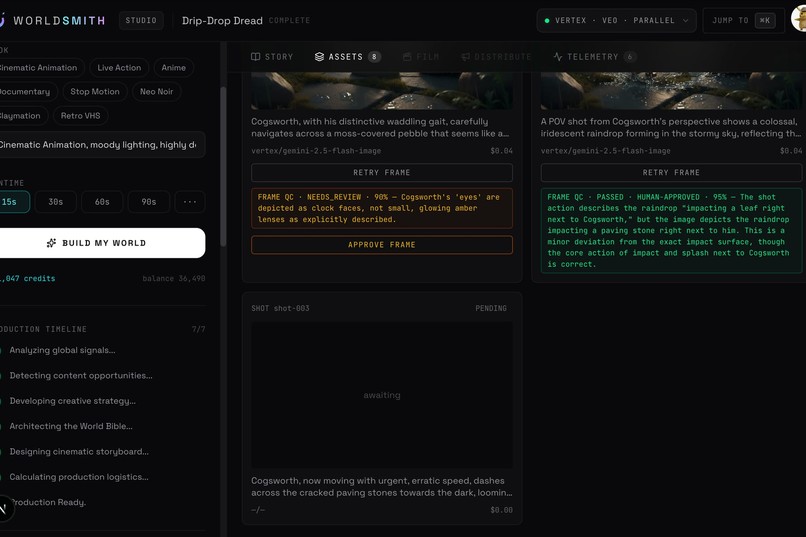This screenshot has height=537, width=806.
Task: Click the COMPLETE status label
Action: 289,21
